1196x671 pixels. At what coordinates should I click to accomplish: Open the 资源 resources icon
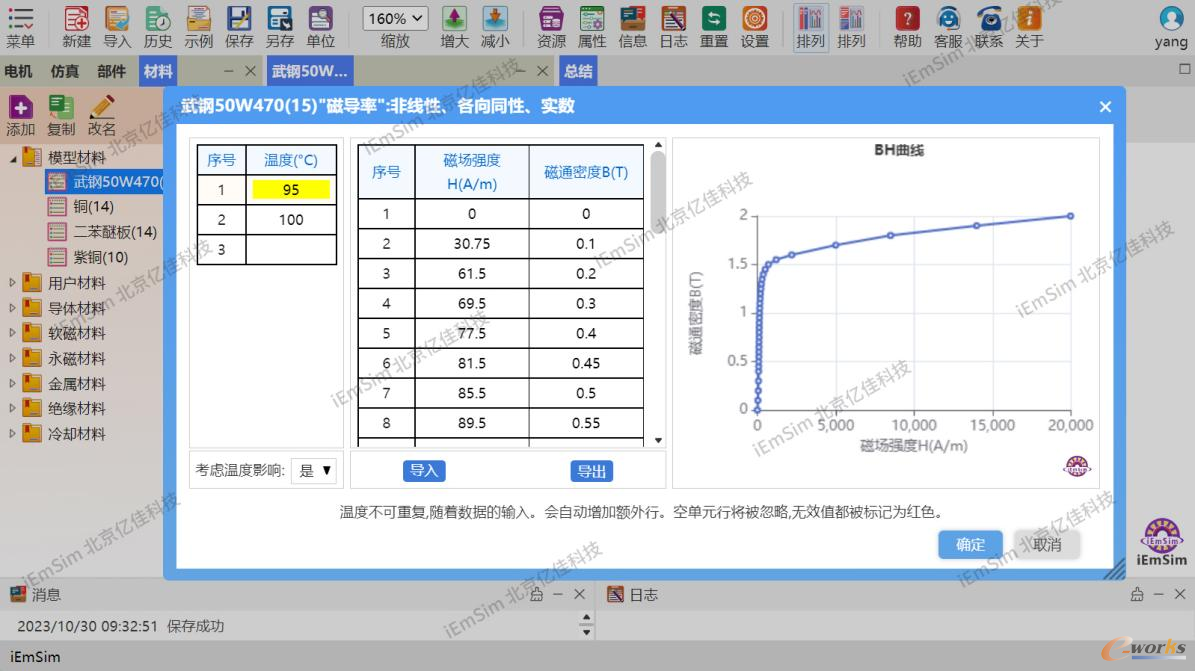[x=551, y=27]
